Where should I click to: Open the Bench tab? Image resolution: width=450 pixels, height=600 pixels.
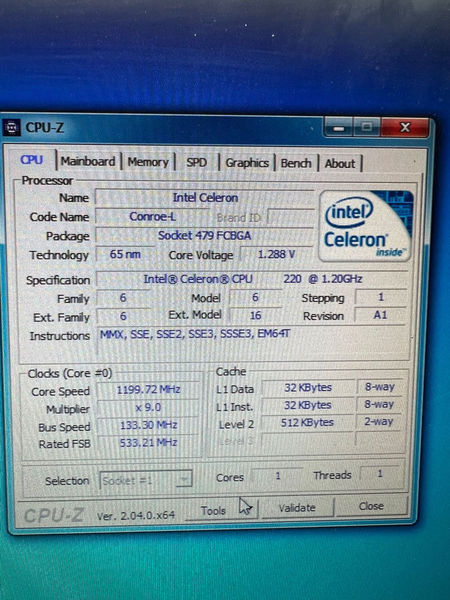[x=296, y=163]
